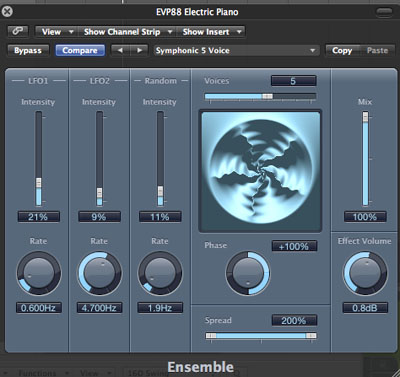Click the Spread label
This screenshot has height=377, width=400.
click(218, 320)
